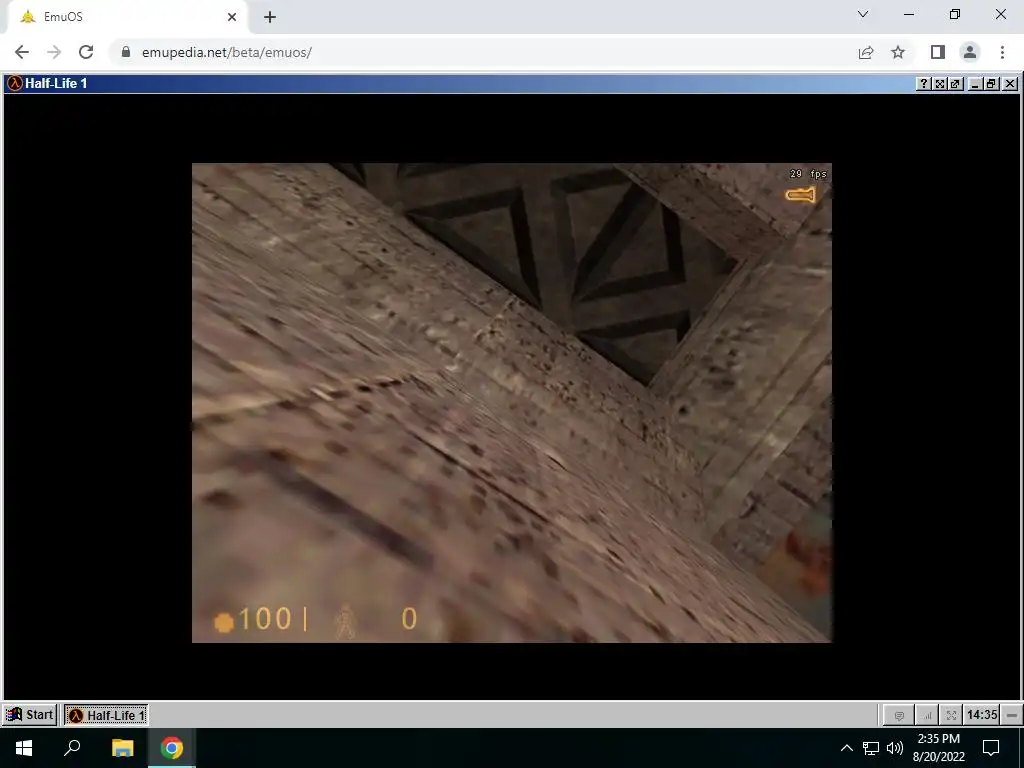
Task: Click the 29 fps counter
Action: pyautogui.click(x=808, y=174)
